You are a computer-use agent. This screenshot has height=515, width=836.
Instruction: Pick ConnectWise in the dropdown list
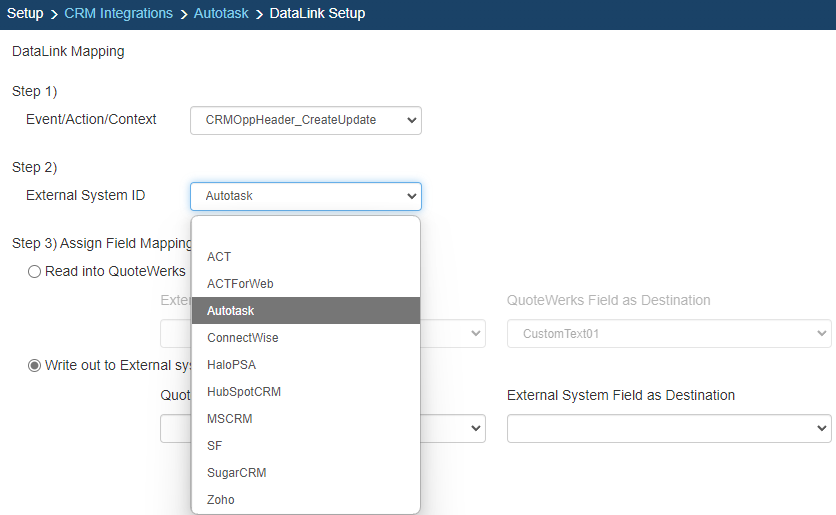point(243,338)
